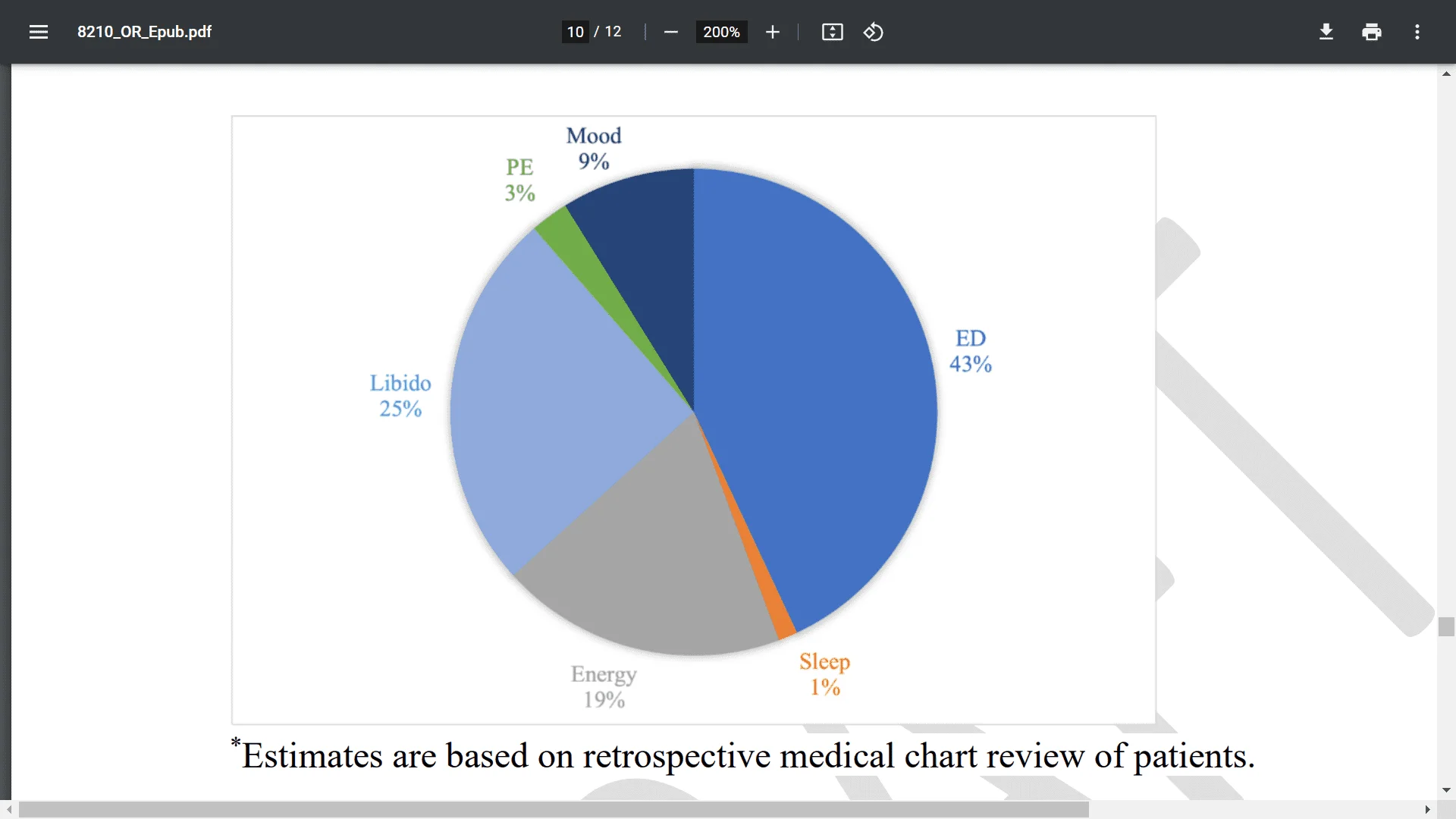Edit the page number field
1456x819 pixels.
coord(575,32)
